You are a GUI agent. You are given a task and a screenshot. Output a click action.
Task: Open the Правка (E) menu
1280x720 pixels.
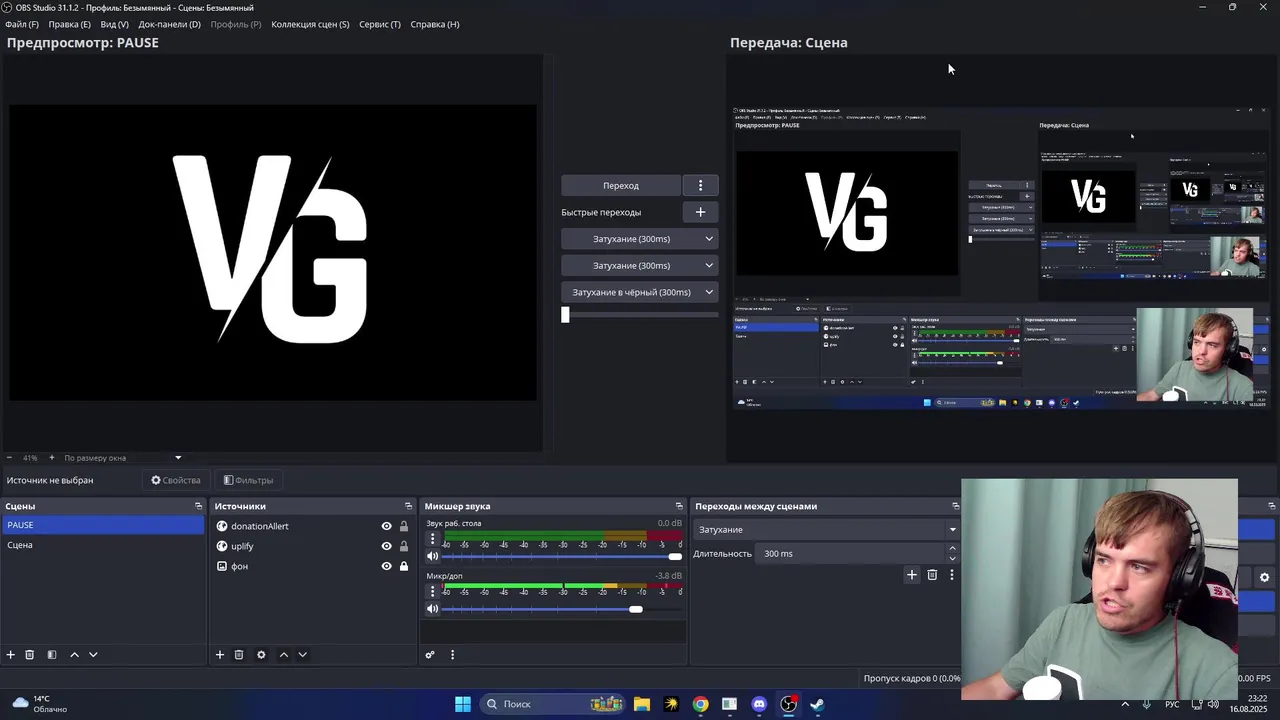coord(69,24)
